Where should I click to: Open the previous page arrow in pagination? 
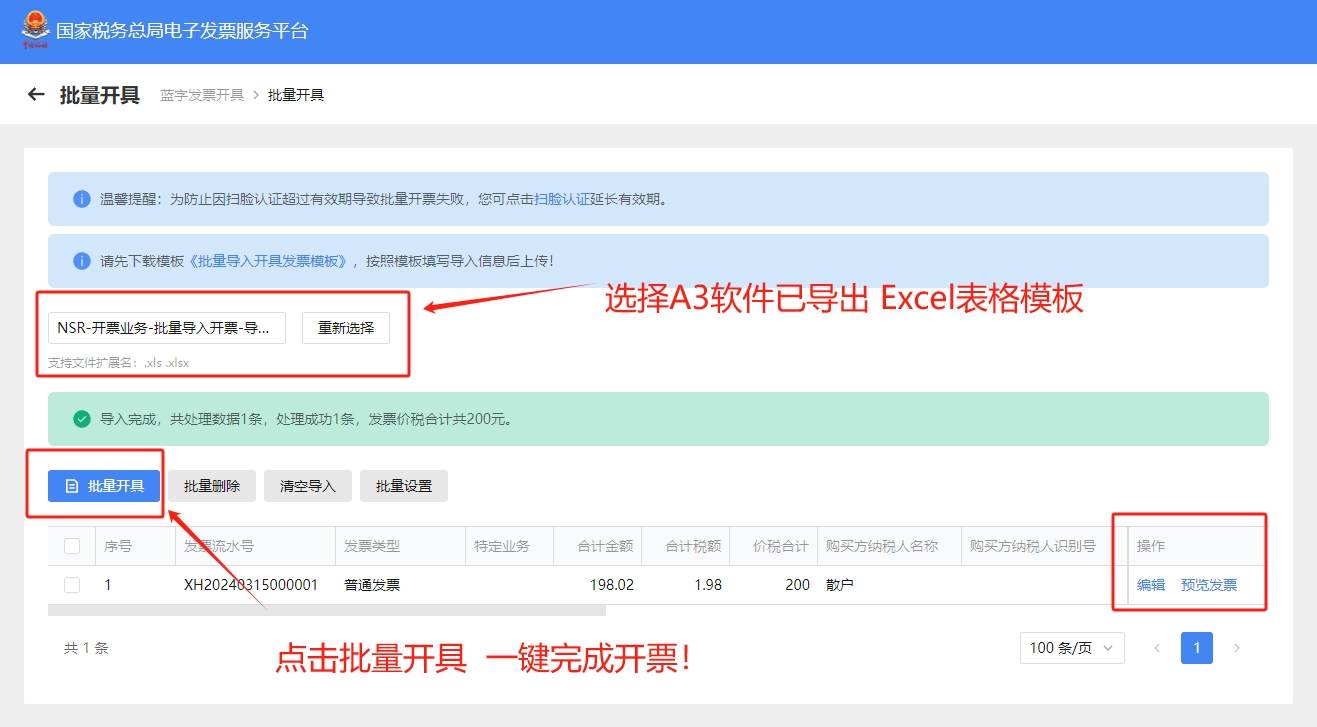tap(1157, 648)
